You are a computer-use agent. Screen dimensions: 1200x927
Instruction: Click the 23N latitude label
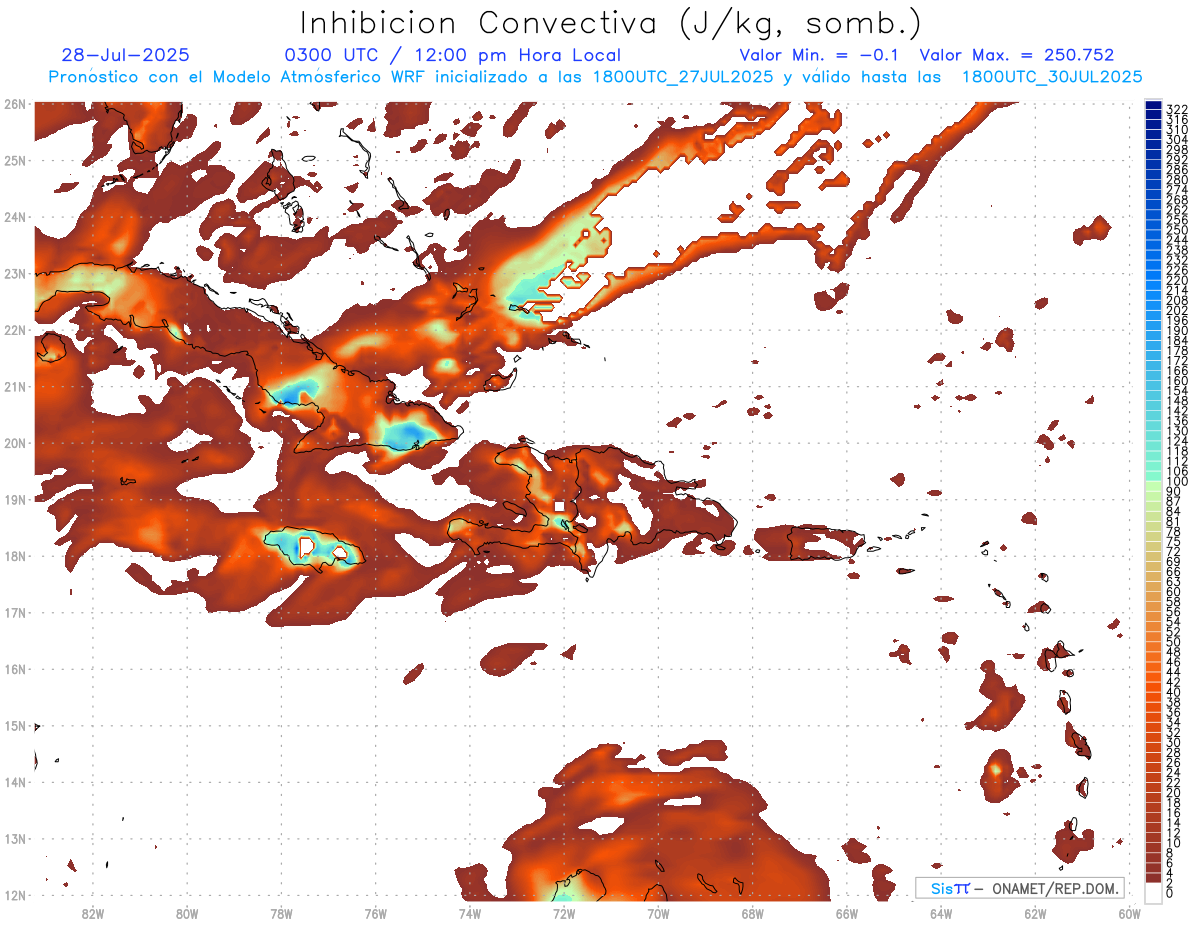15,273
